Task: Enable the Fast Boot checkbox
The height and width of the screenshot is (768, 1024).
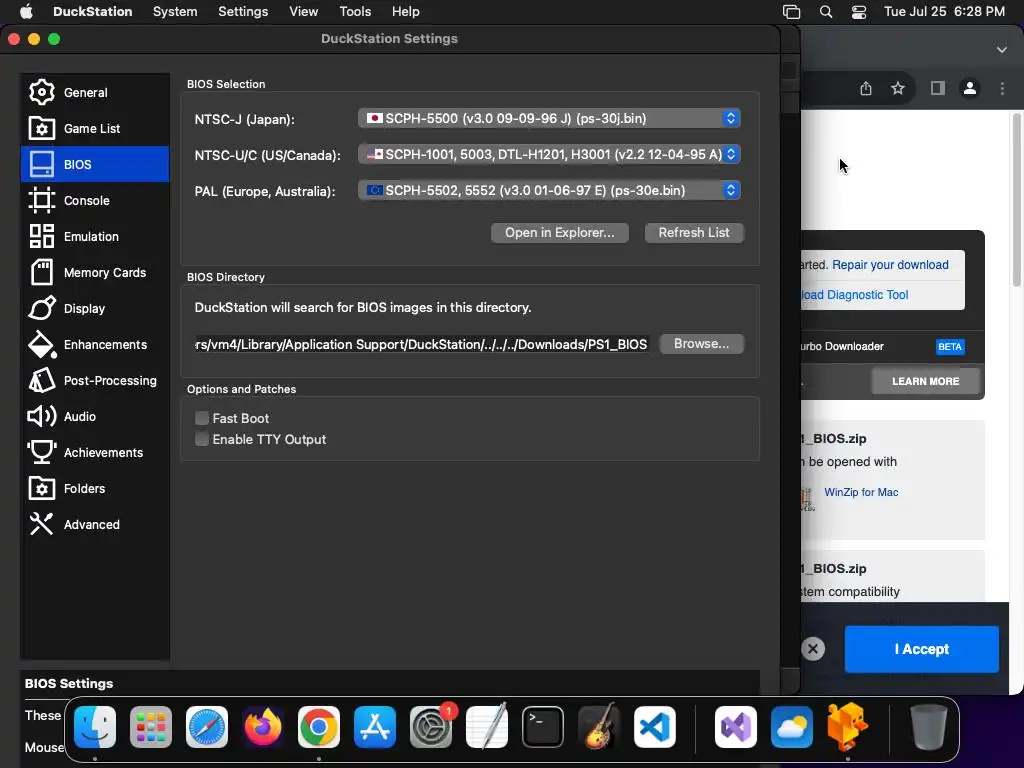Action: [x=202, y=418]
